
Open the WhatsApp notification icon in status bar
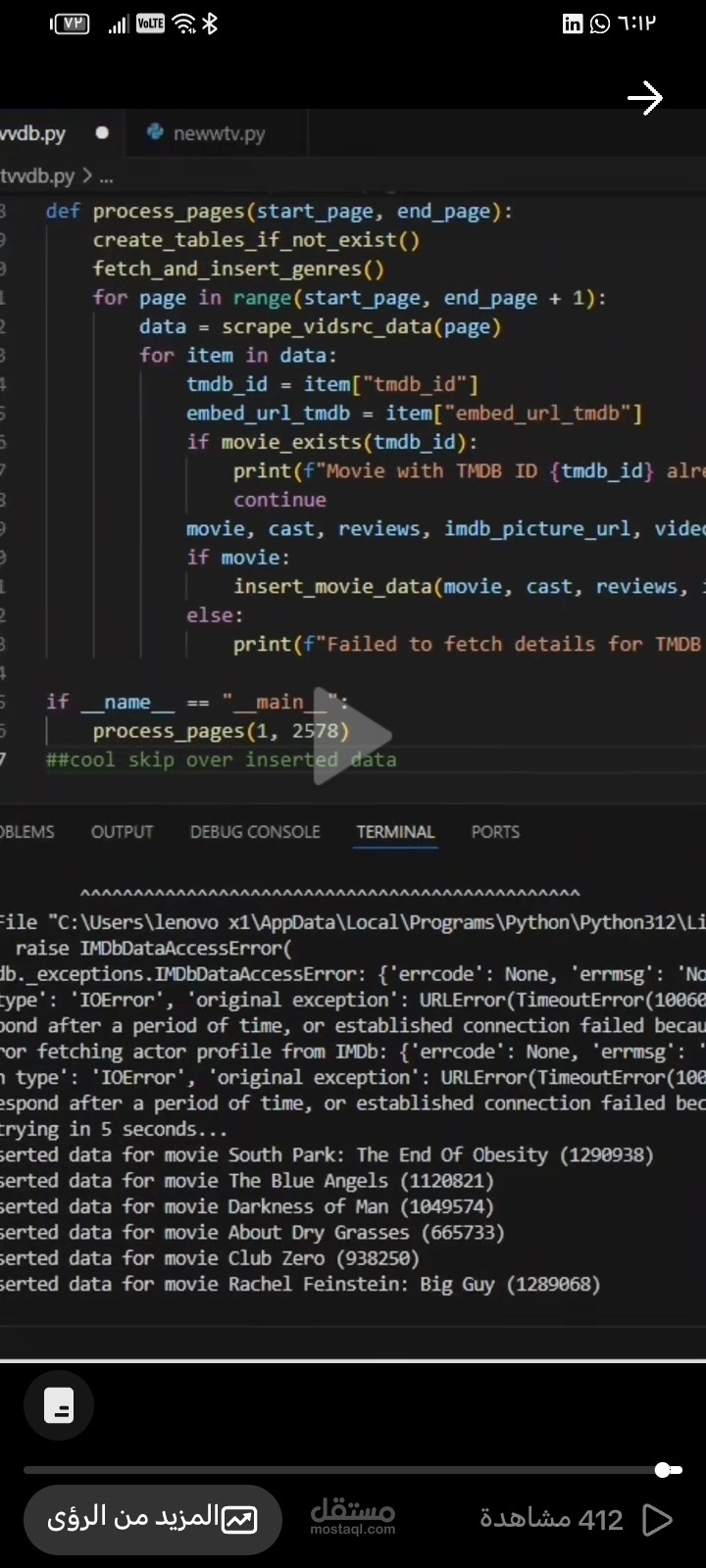[x=600, y=24]
